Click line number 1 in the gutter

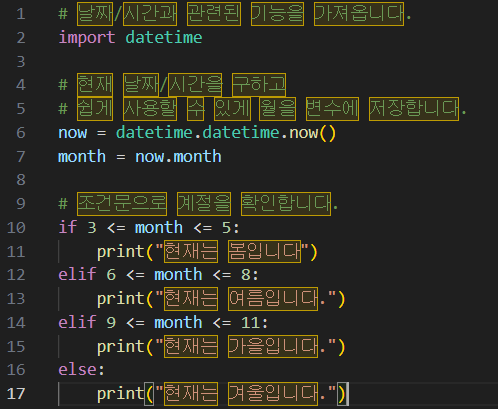pos(21,14)
